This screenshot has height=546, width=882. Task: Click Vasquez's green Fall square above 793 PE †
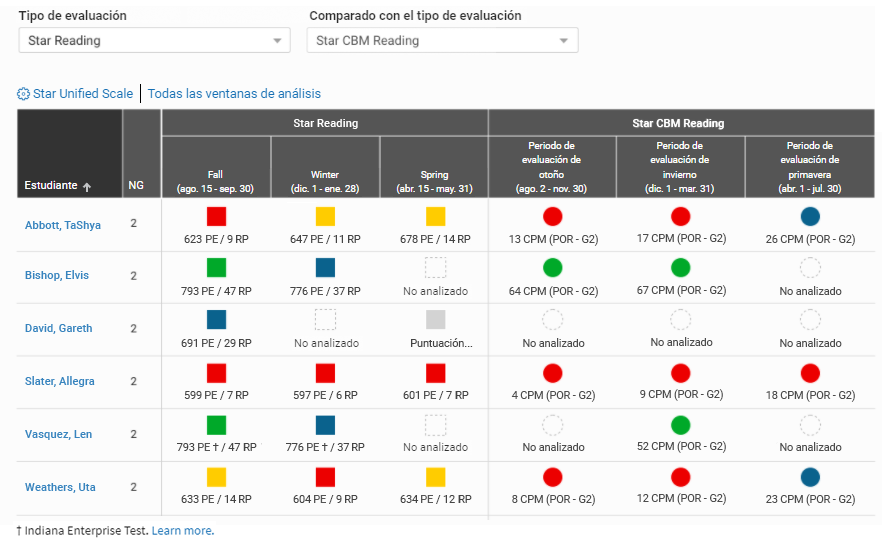217,425
